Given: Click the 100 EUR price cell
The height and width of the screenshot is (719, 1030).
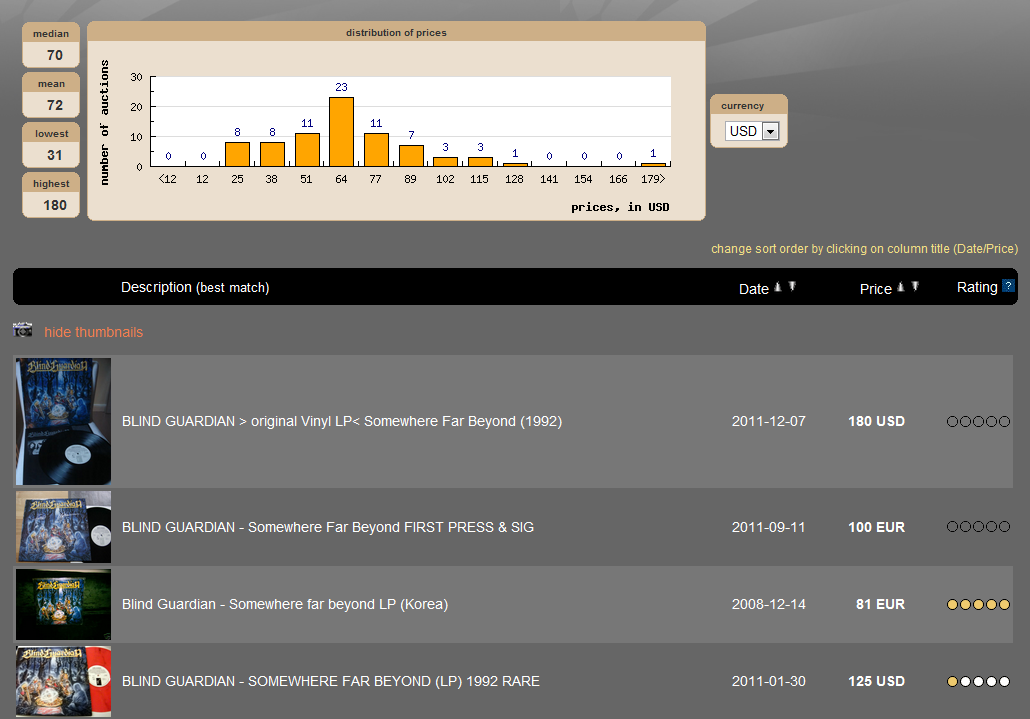Looking at the screenshot, I should (x=876, y=527).
